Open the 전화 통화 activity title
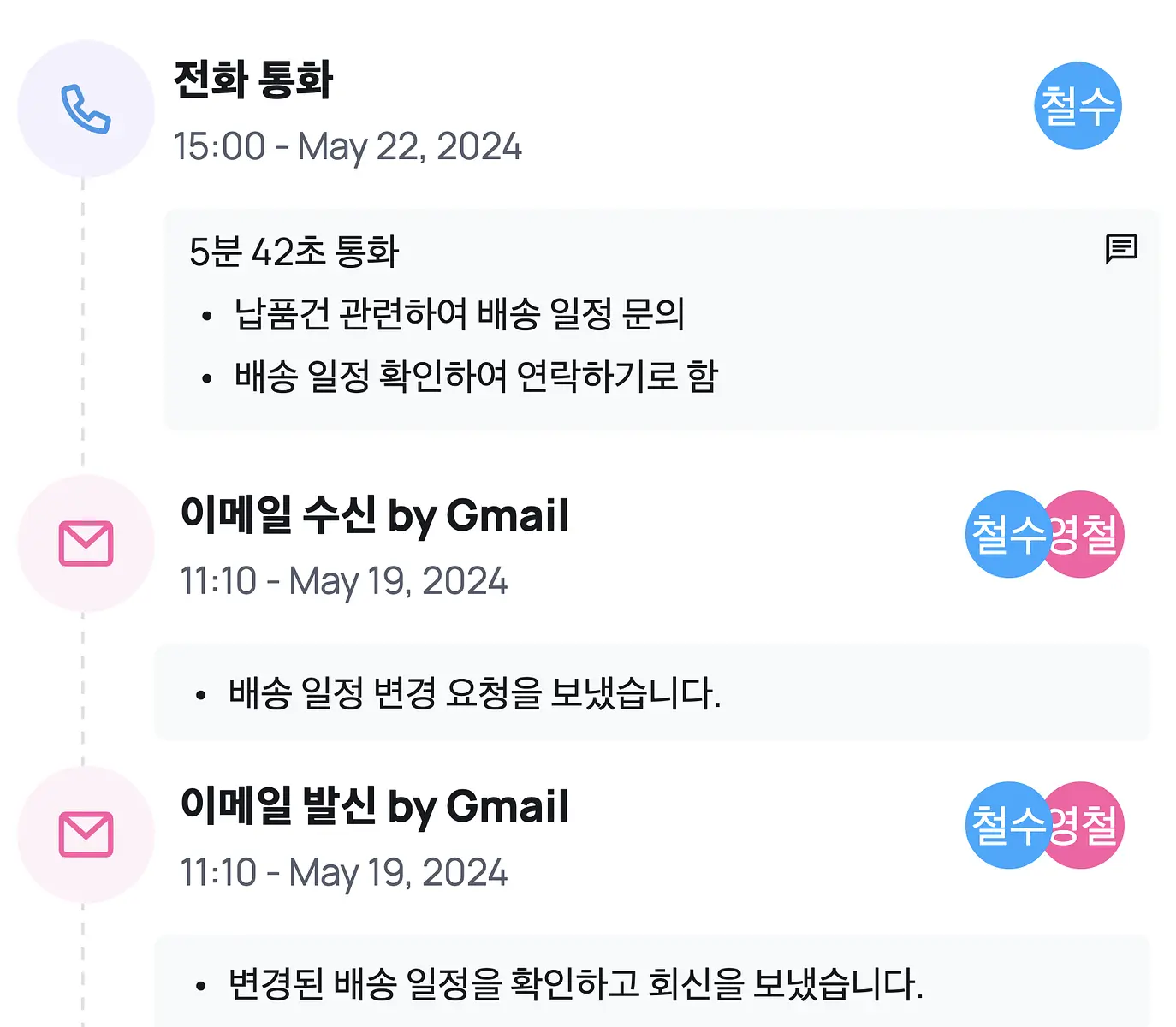This screenshot has height=1027, width=1176. click(253, 80)
